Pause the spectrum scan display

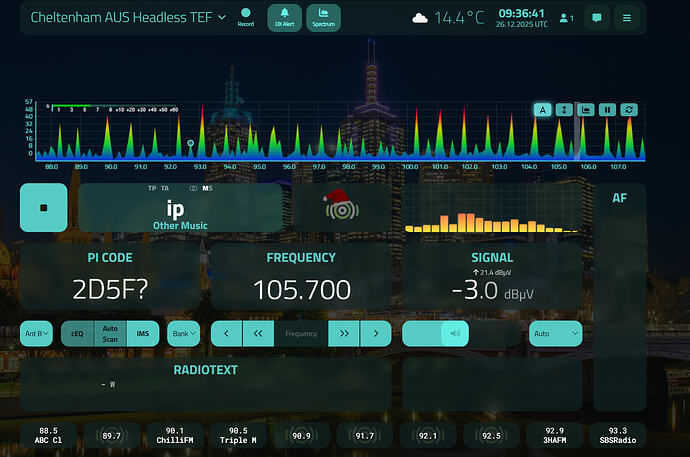click(x=607, y=110)
